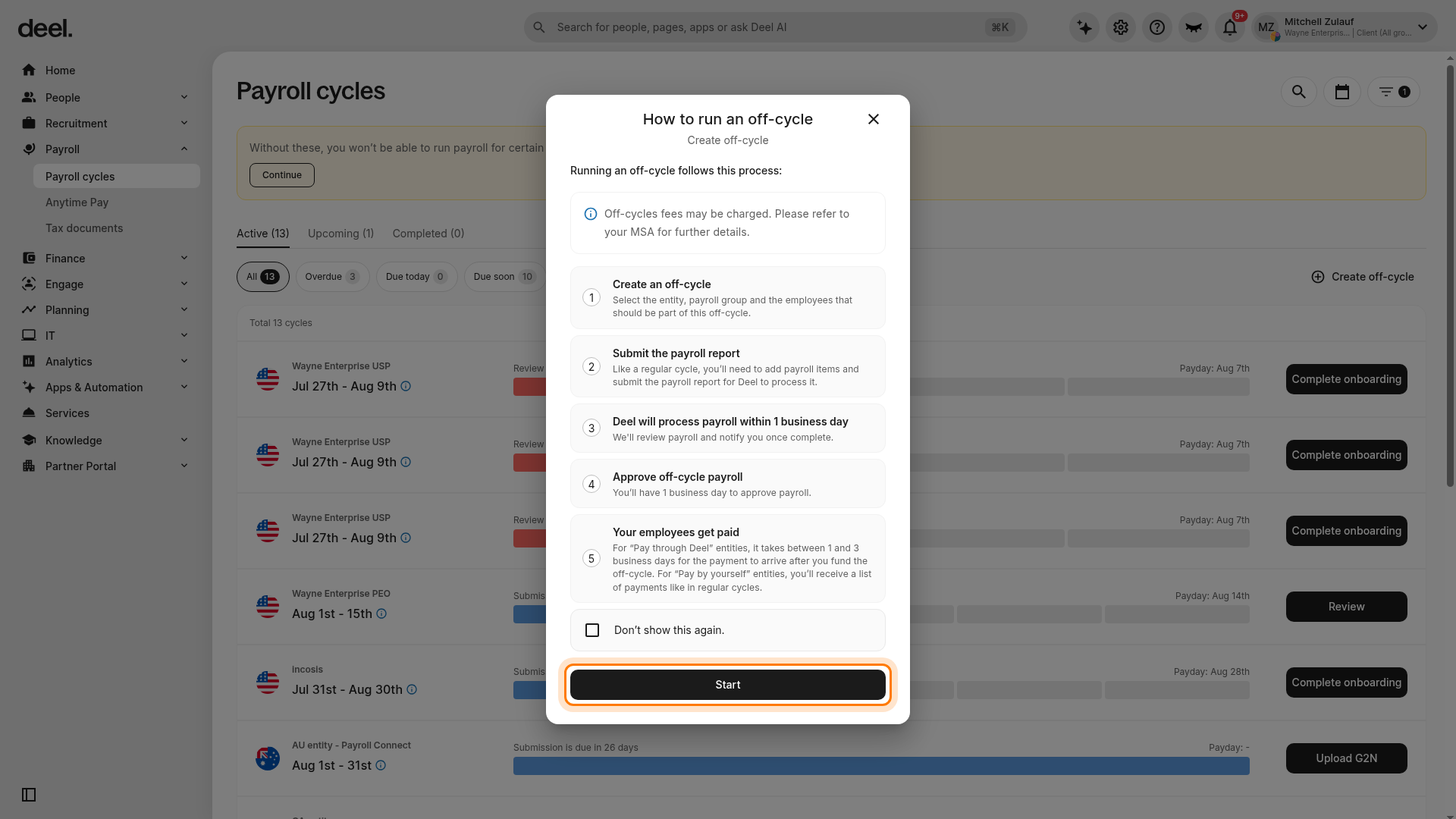Open filters button with badge 1

[x=1394, y=92]
